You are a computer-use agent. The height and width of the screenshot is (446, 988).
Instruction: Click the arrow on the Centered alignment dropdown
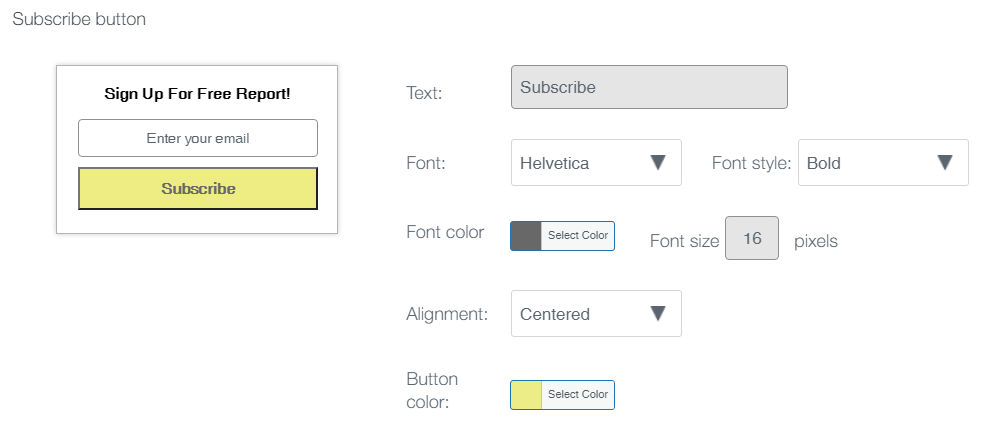click(x=657, y=314)
